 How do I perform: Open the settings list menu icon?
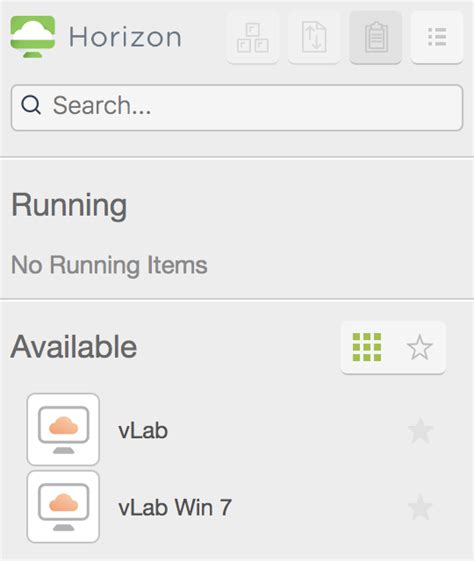coord(437,38)
